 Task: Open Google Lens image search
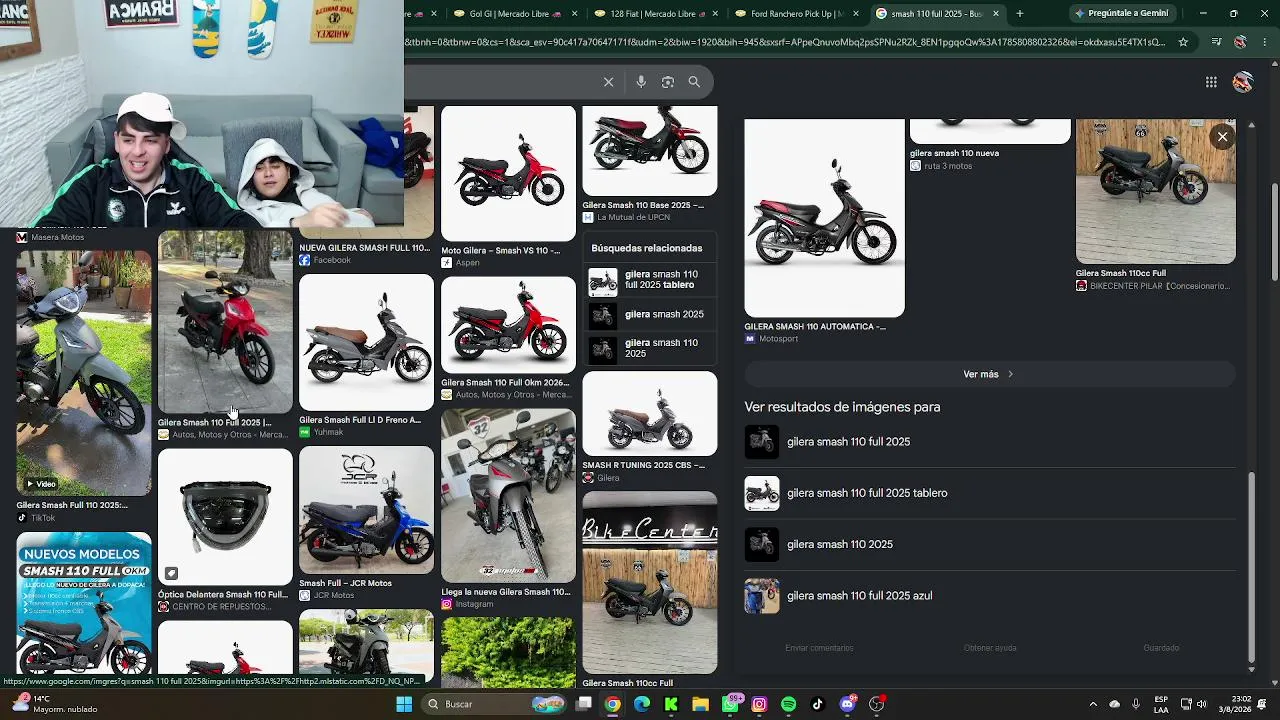click(668, 82)
